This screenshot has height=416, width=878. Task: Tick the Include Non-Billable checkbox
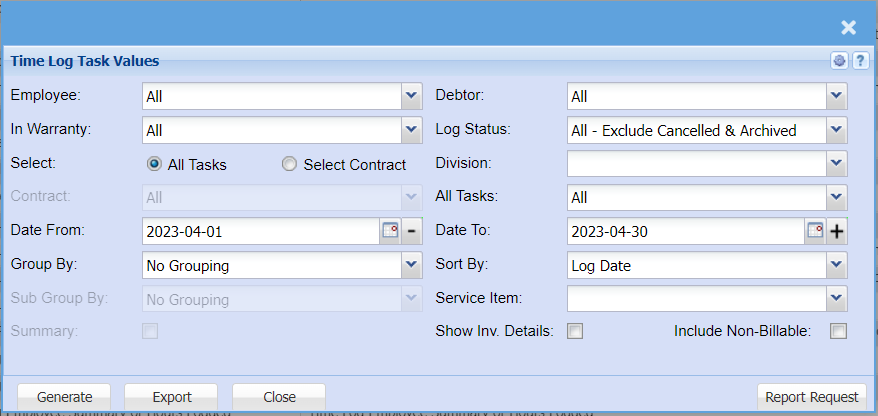[838, 331]
